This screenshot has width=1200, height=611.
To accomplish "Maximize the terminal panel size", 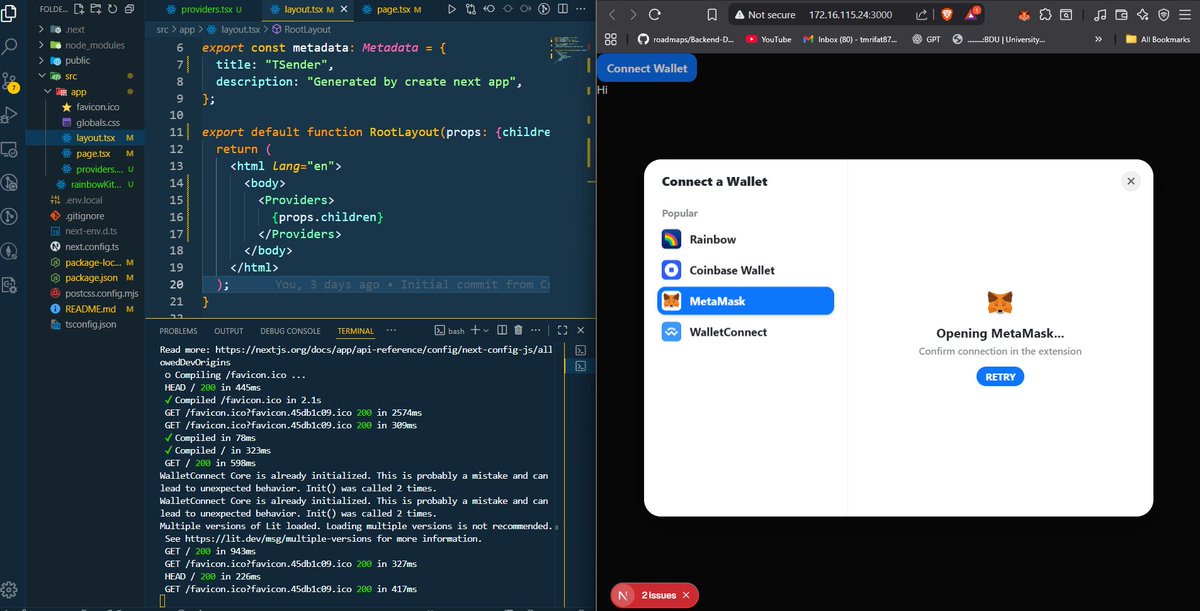I will tap(563, 330).
